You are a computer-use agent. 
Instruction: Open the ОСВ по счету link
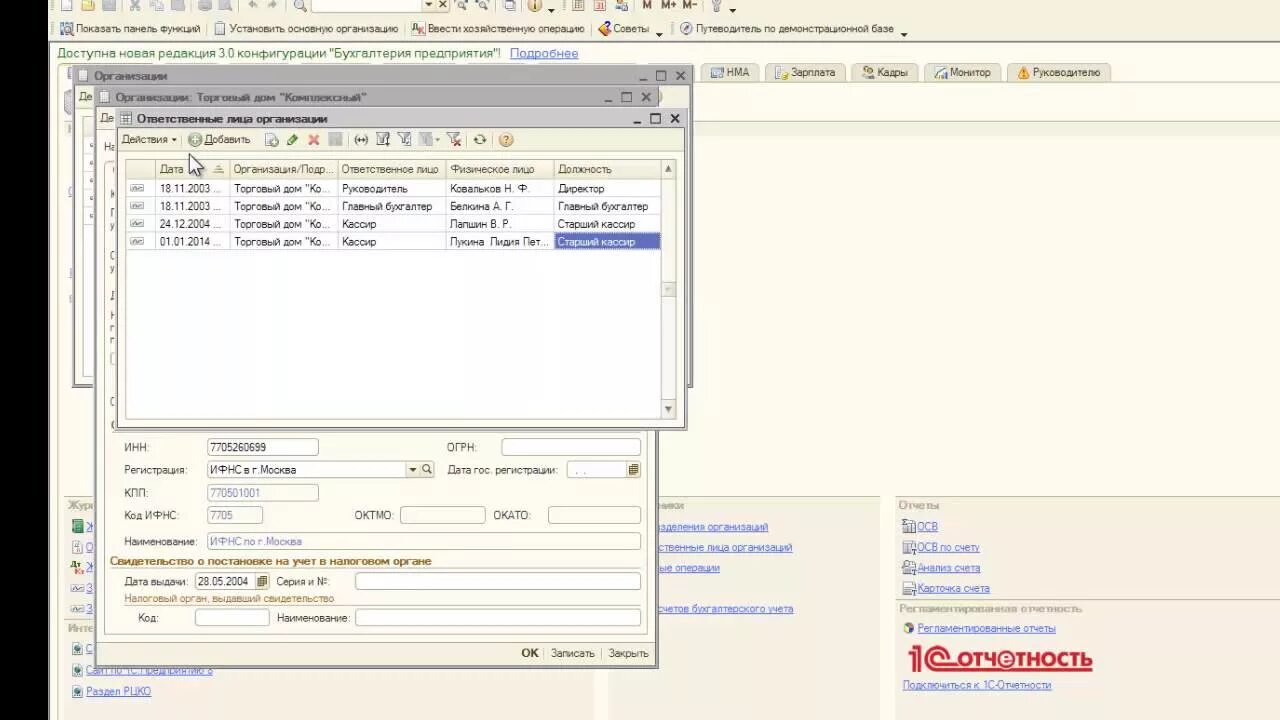pos(948,548)
